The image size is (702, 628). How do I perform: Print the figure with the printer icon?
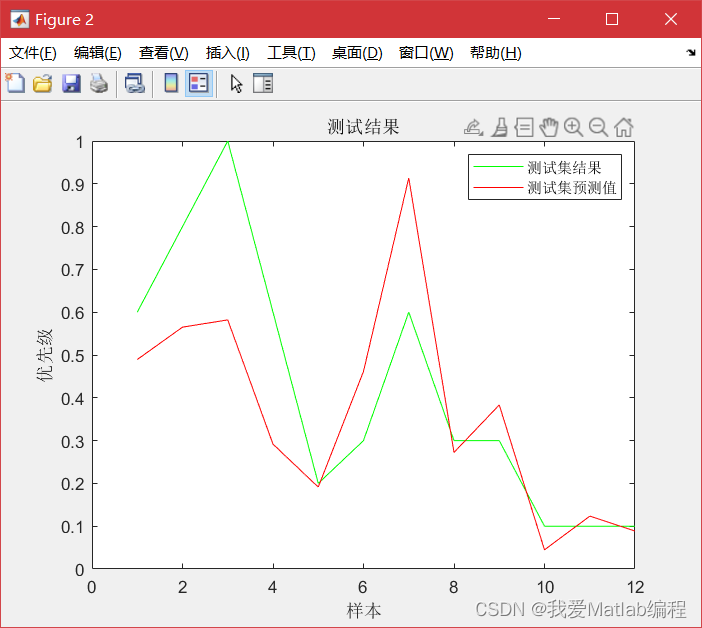pos(99,84)
